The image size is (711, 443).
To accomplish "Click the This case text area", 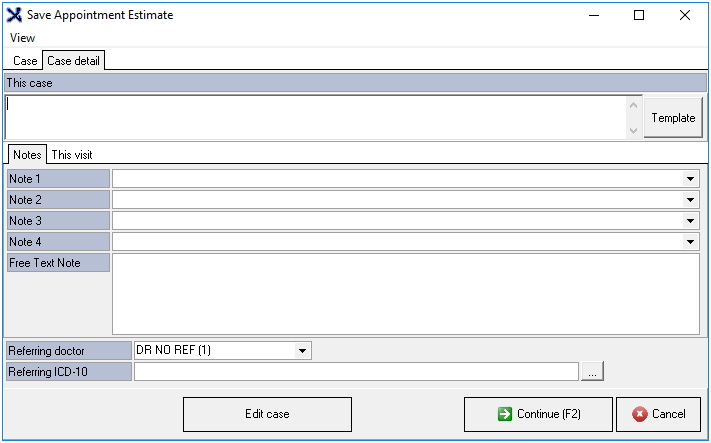I will click(315, 118).
